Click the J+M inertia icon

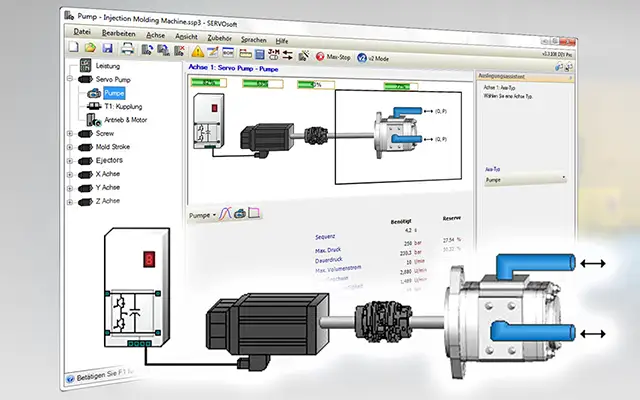273,54
